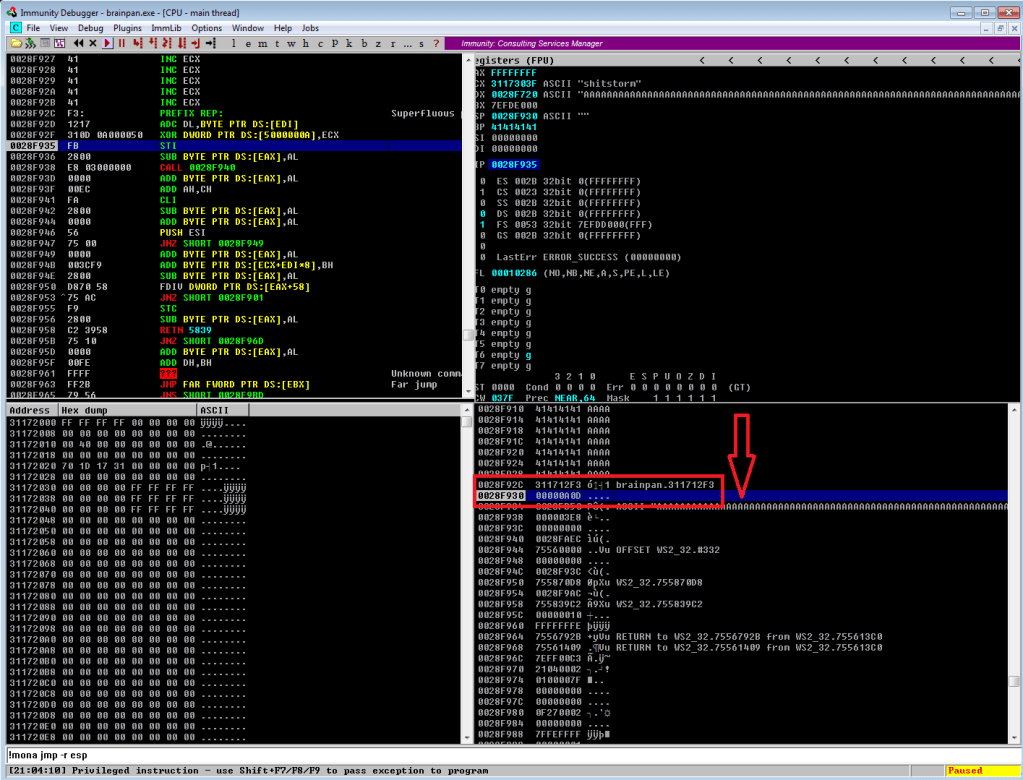Open the ImmLib menu

tap(166, 28)
